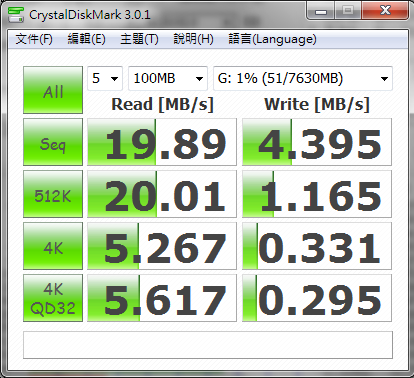The width and height of the screenshot is (414, 378).
Task: Start the 4K QD32 test
Action: coord(53,298)
